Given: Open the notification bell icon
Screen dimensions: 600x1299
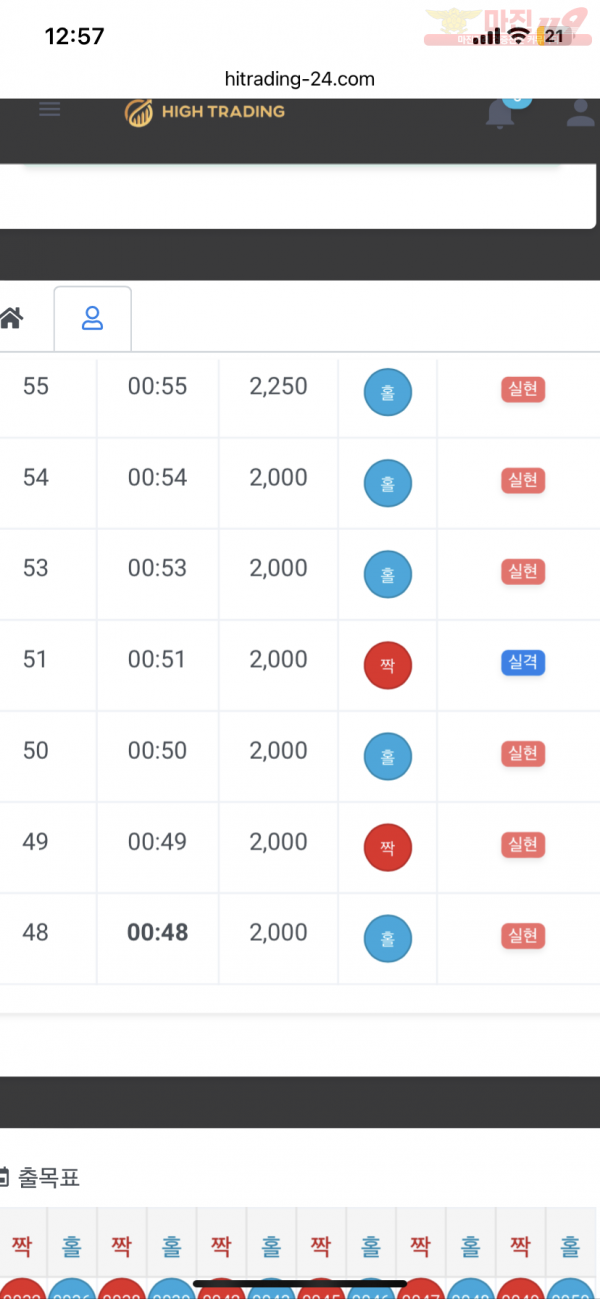Looking at the screenshot, I should tap(500, 113).
